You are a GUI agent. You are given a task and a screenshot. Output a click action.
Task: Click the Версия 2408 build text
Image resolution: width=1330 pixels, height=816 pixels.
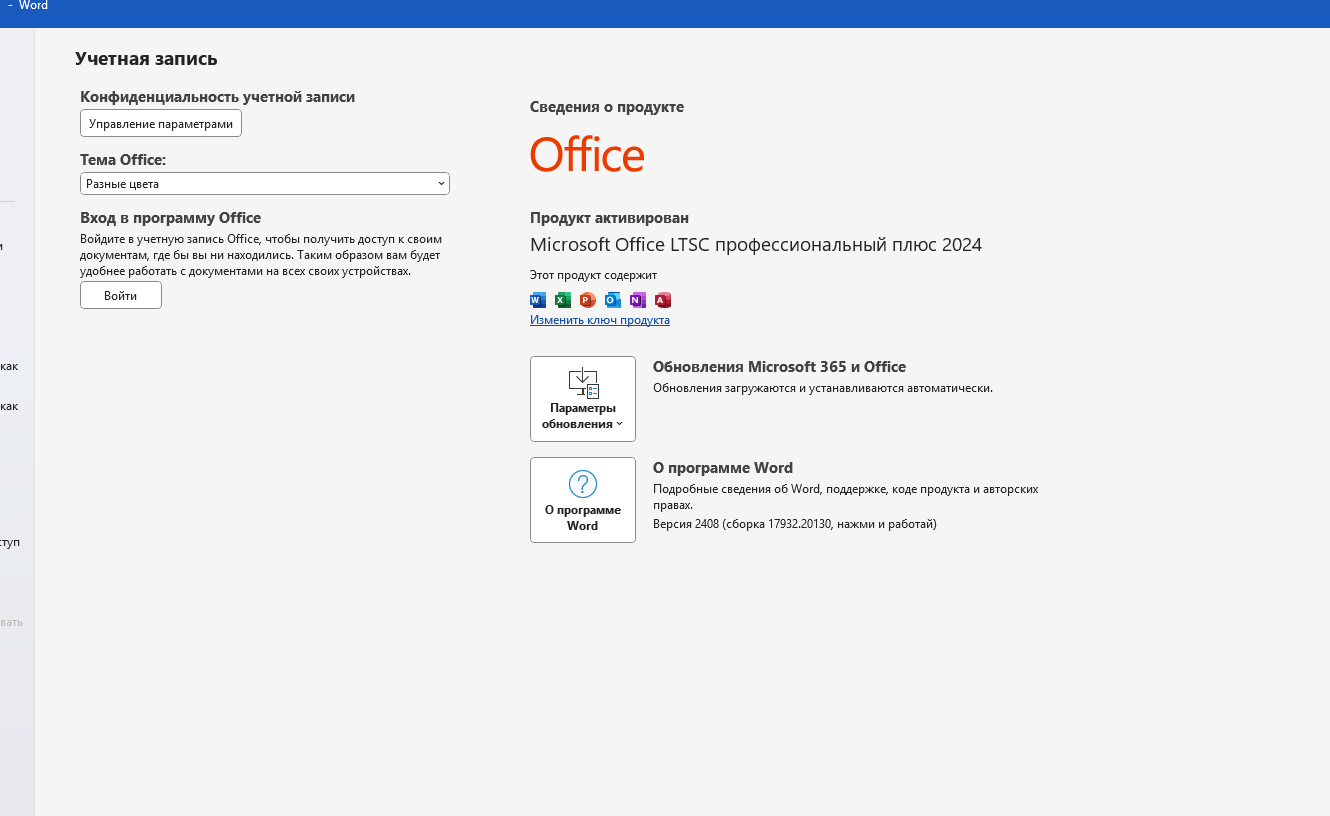pyautogui.click(x=795, y=524)
